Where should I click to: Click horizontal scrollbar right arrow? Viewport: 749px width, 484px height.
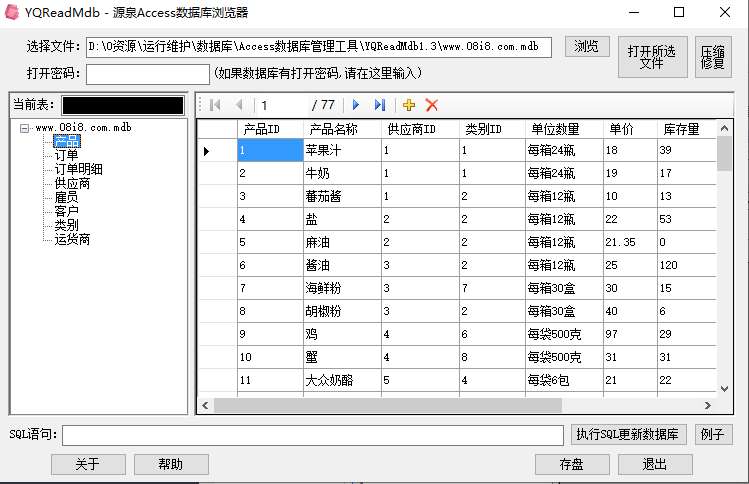tap(707, 406)
